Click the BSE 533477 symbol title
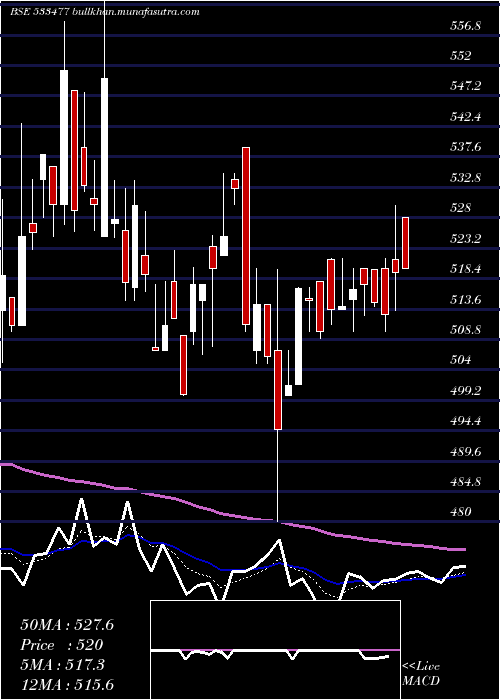Image resolution: width=500 pixels, height=700 pixels. tap(39, 12)
